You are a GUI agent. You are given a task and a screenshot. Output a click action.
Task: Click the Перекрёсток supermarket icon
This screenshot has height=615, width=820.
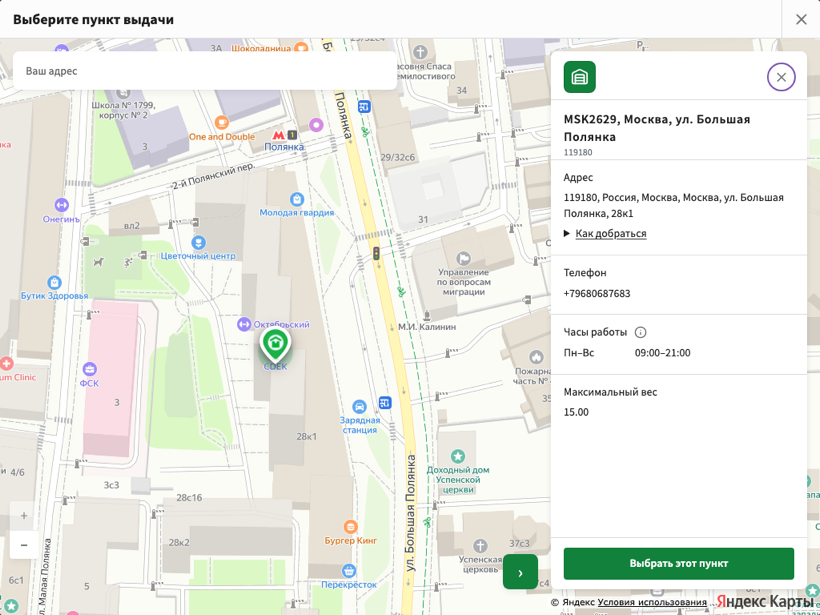349,571
